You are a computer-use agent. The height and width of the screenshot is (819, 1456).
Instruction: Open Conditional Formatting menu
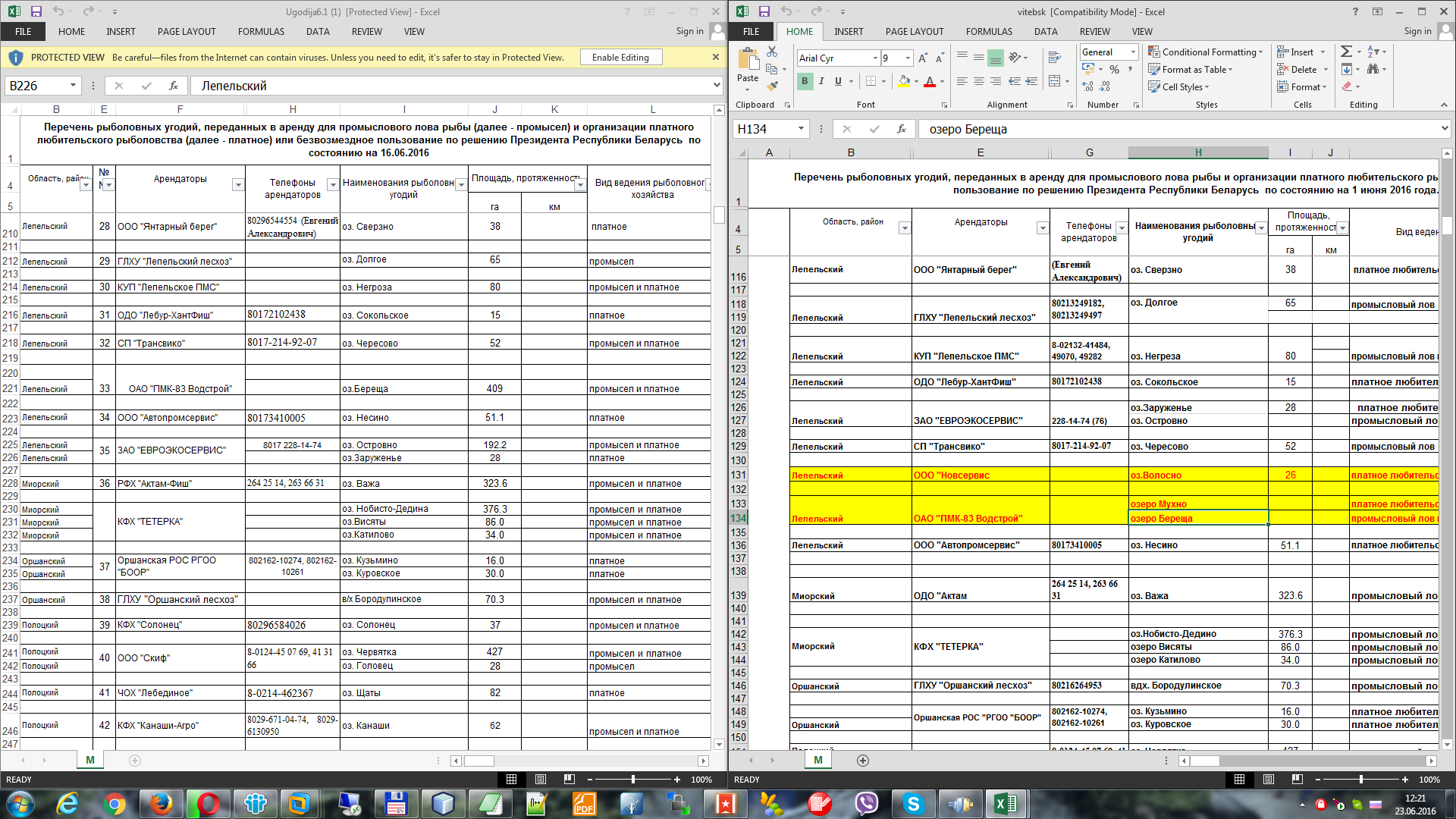point(1205,52)
